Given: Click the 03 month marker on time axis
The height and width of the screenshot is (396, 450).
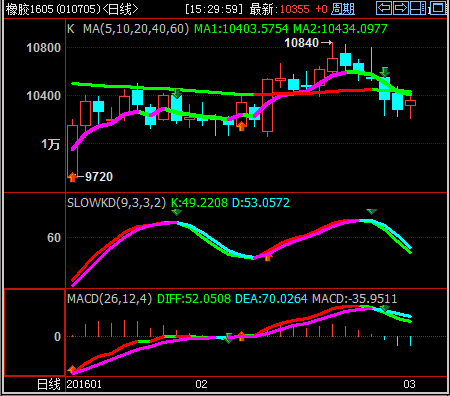Looking at the screenshot, I should [x=409, y=384].
